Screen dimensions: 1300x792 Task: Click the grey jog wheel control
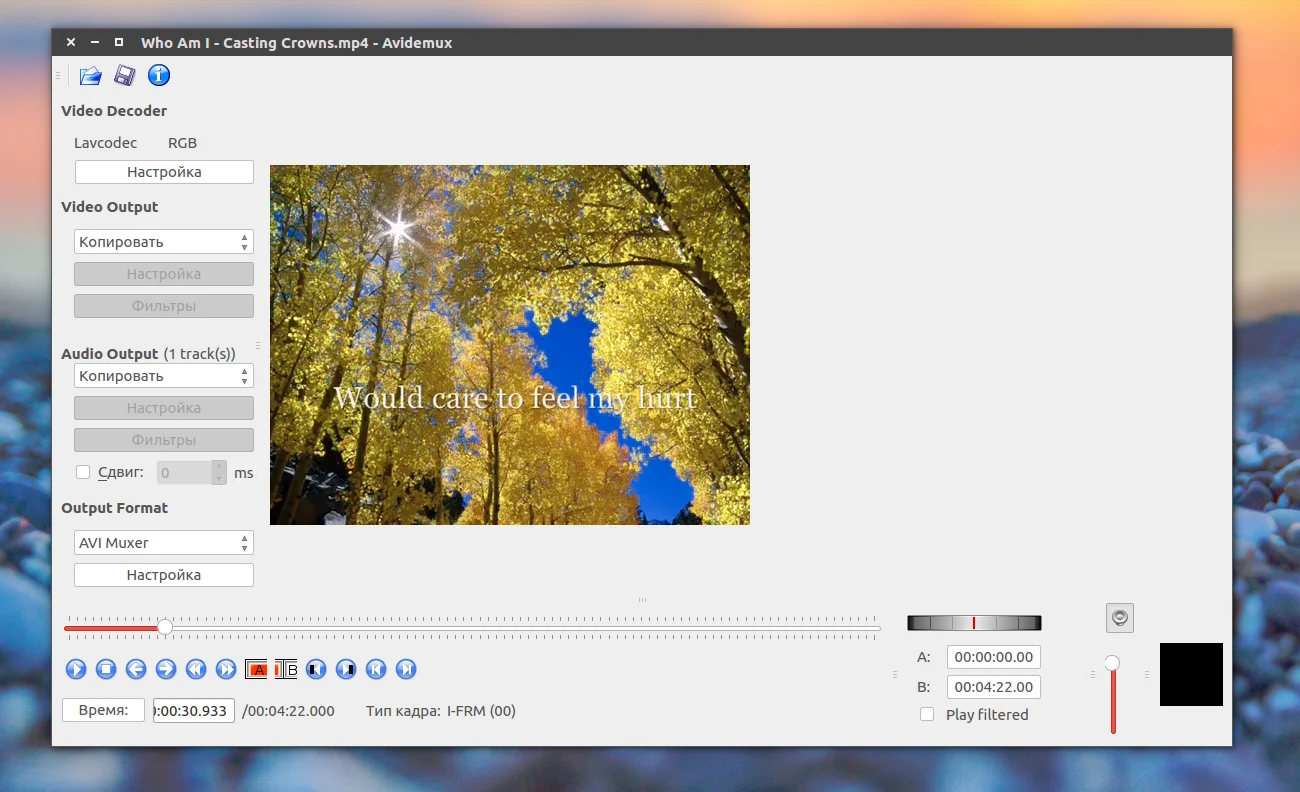[974, 623]
